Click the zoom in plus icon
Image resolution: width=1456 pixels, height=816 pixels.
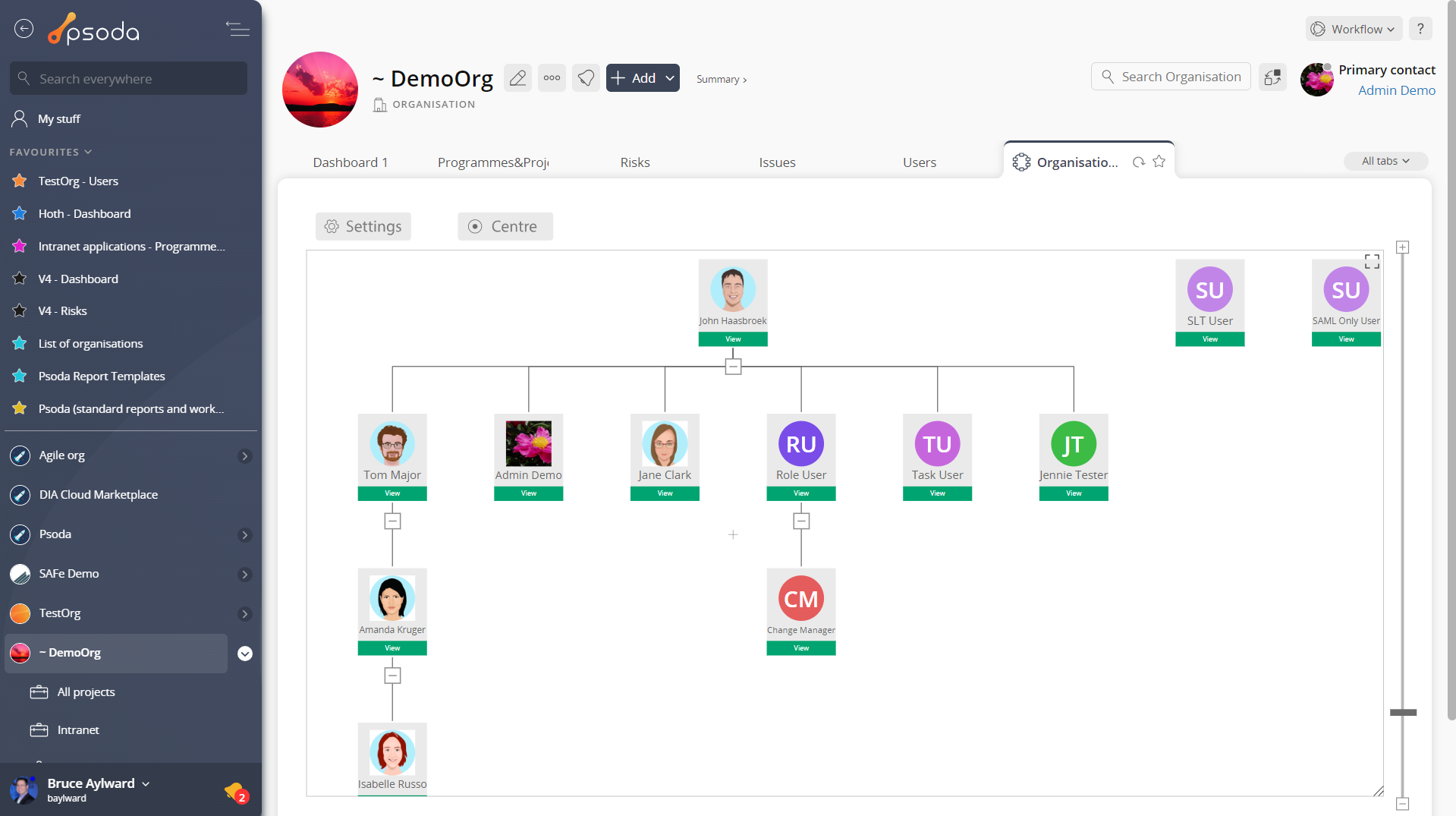1403,247
